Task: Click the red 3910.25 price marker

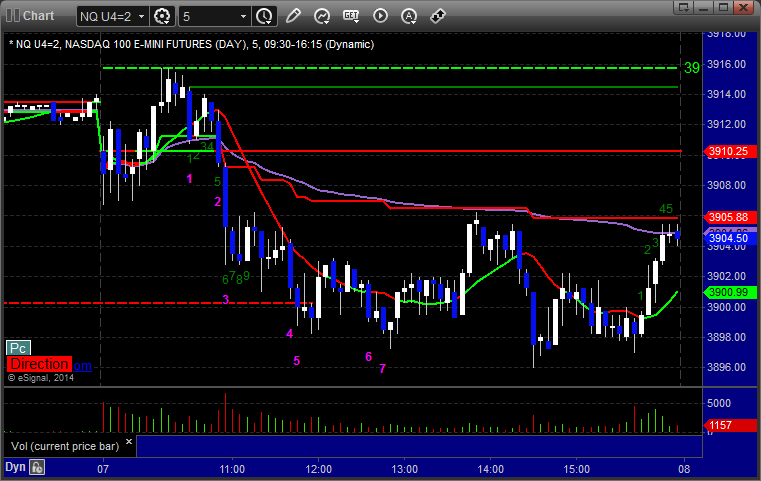Action: point(730,151)
